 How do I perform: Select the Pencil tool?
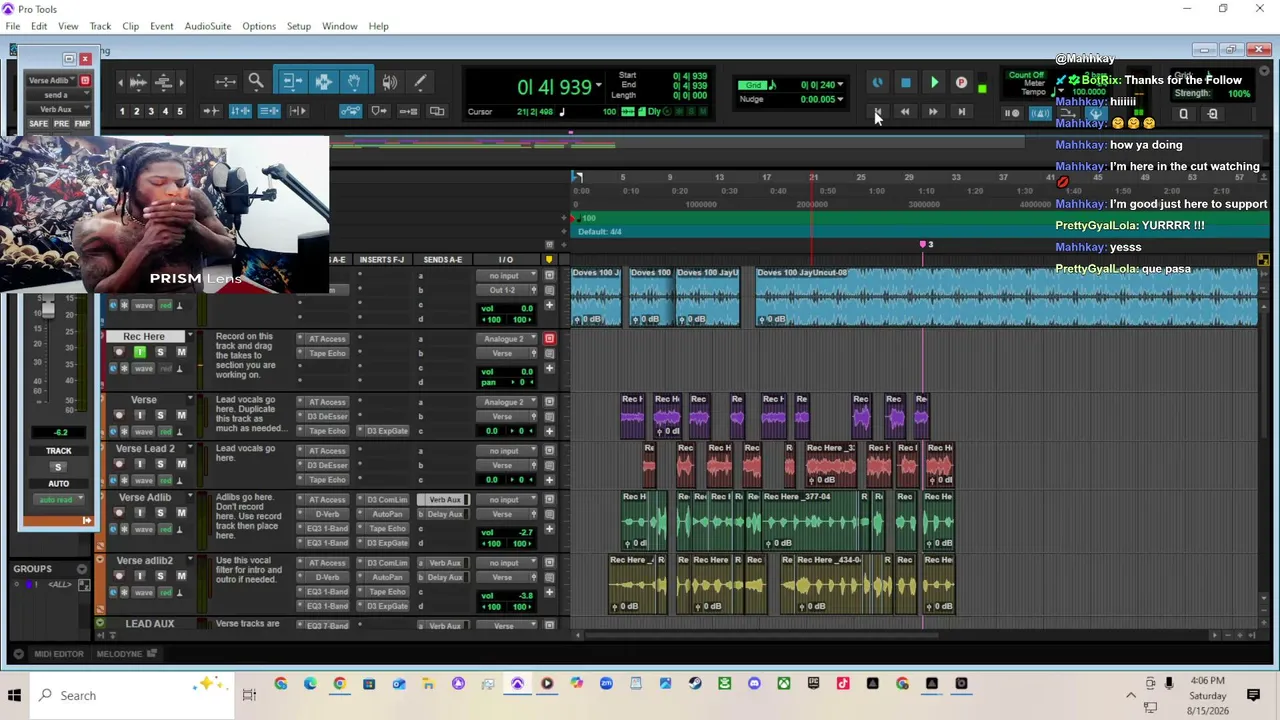coord(420,82)
